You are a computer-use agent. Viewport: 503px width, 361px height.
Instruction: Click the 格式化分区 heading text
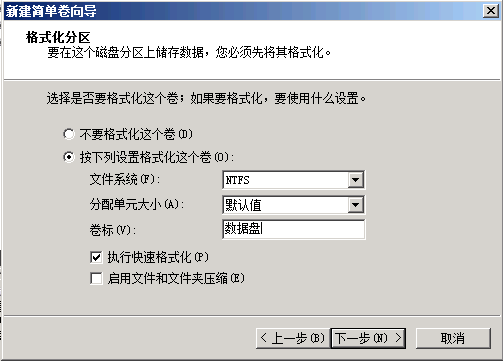[x=58, y=37]
